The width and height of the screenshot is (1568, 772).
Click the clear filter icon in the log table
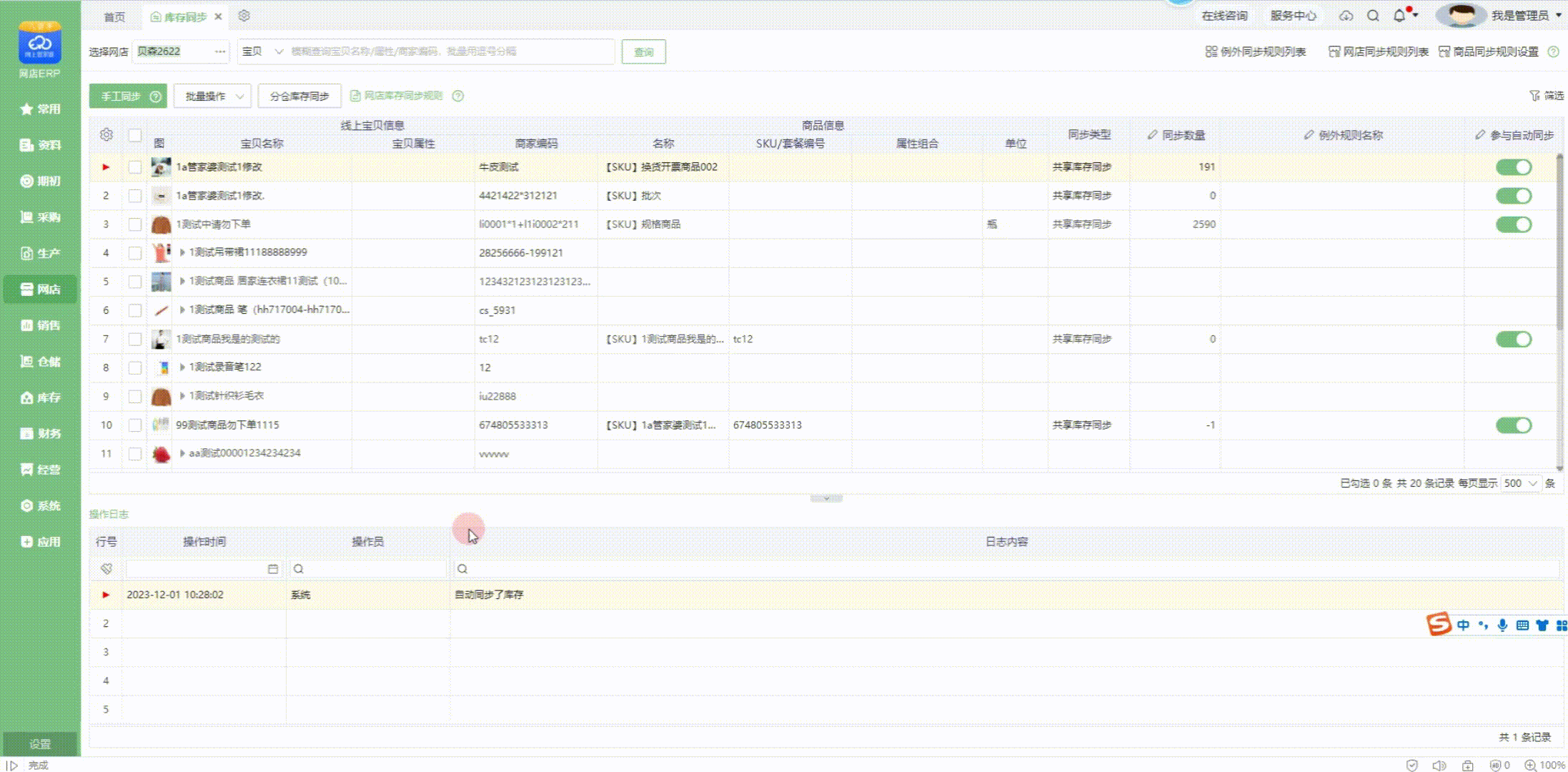pyautogui.click(x=106, y=569)
